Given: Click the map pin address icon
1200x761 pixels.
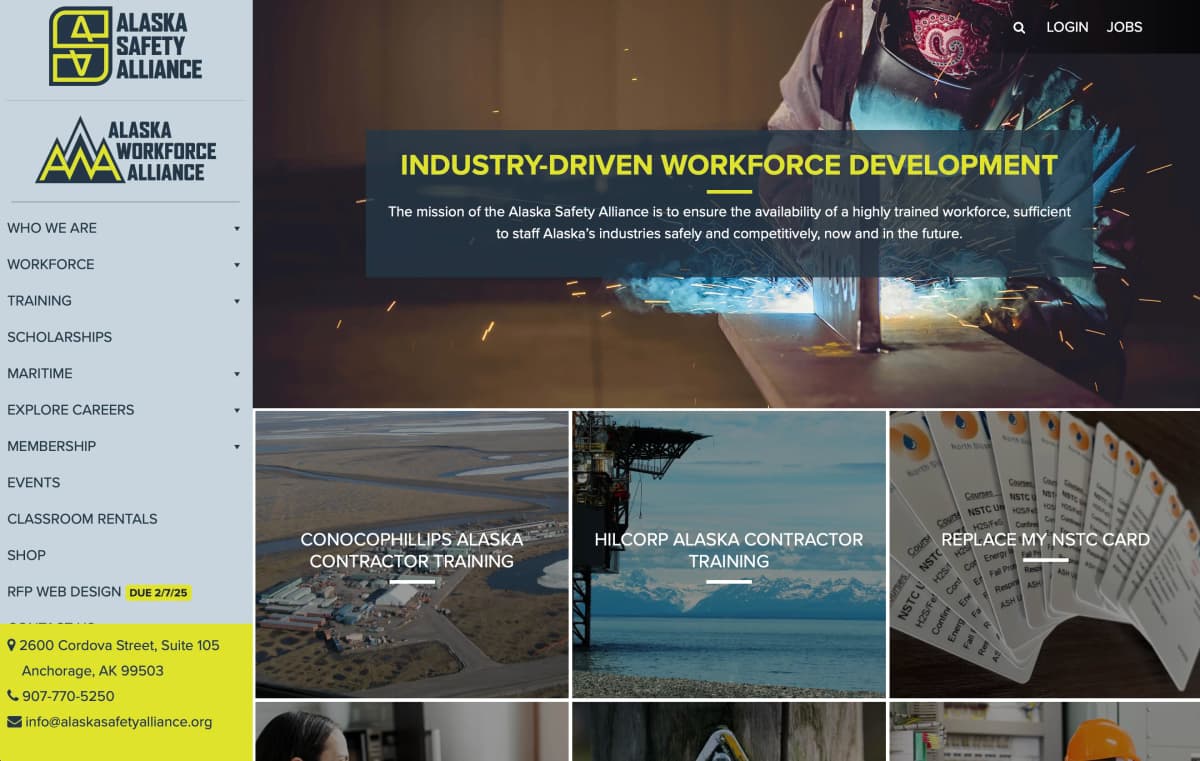Looking at the screenshot, I should [x=12, y=645].
